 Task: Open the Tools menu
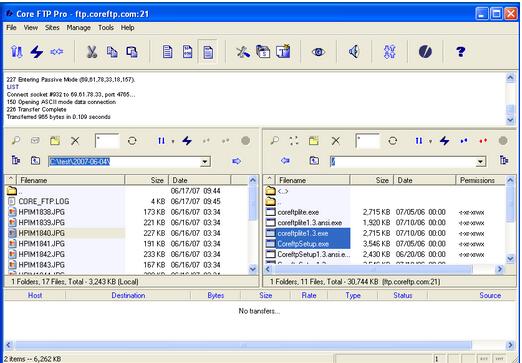(106, 28)
